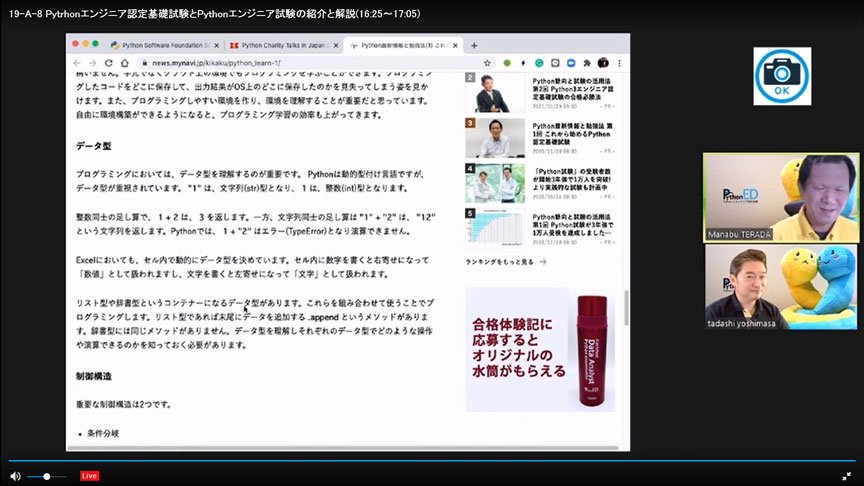Click the 合格体験記に応募すると water bottle ad banner
This screenshot has width=864, height=486.
540,349
